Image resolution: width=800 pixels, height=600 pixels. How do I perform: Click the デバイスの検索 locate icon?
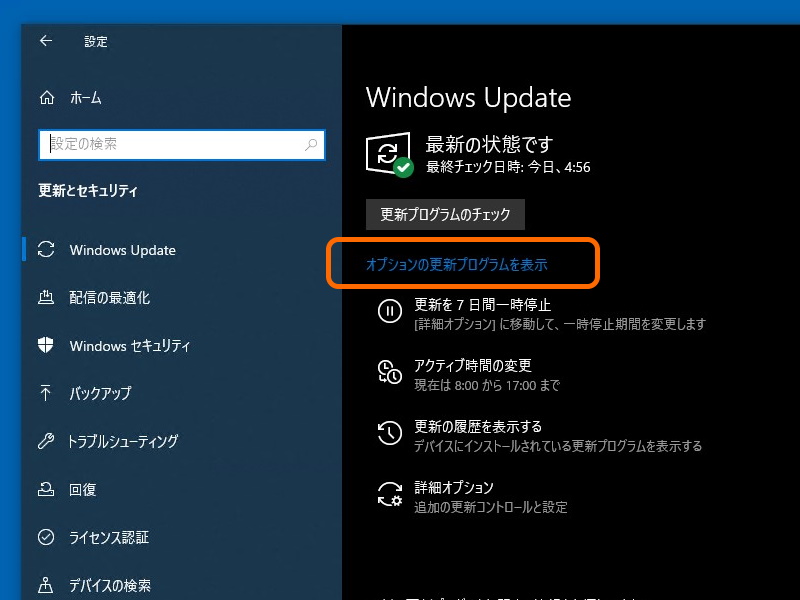[47, 585]
